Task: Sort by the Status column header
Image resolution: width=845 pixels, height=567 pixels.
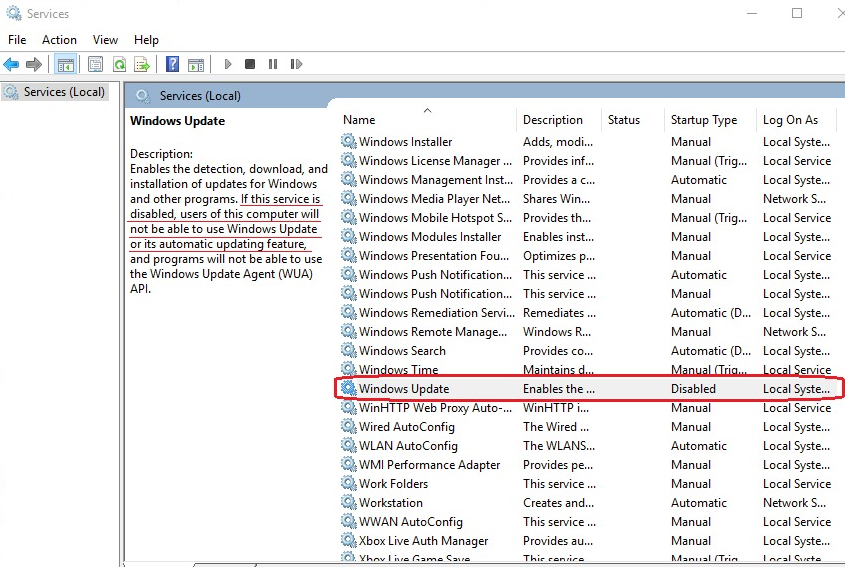Action: point(624,120)
